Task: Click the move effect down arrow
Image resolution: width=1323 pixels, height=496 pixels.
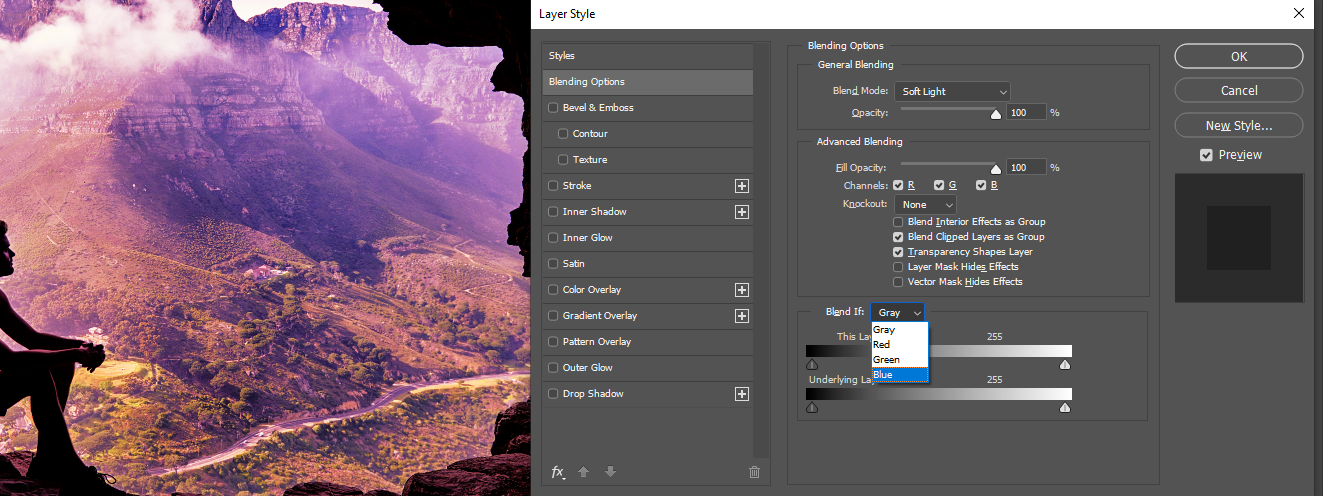Action: tap(610, 472)
